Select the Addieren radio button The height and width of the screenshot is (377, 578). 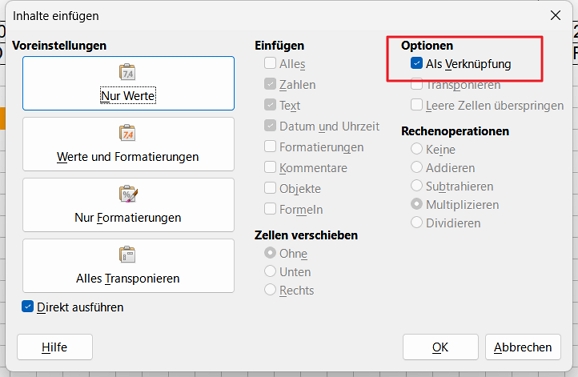417,167
